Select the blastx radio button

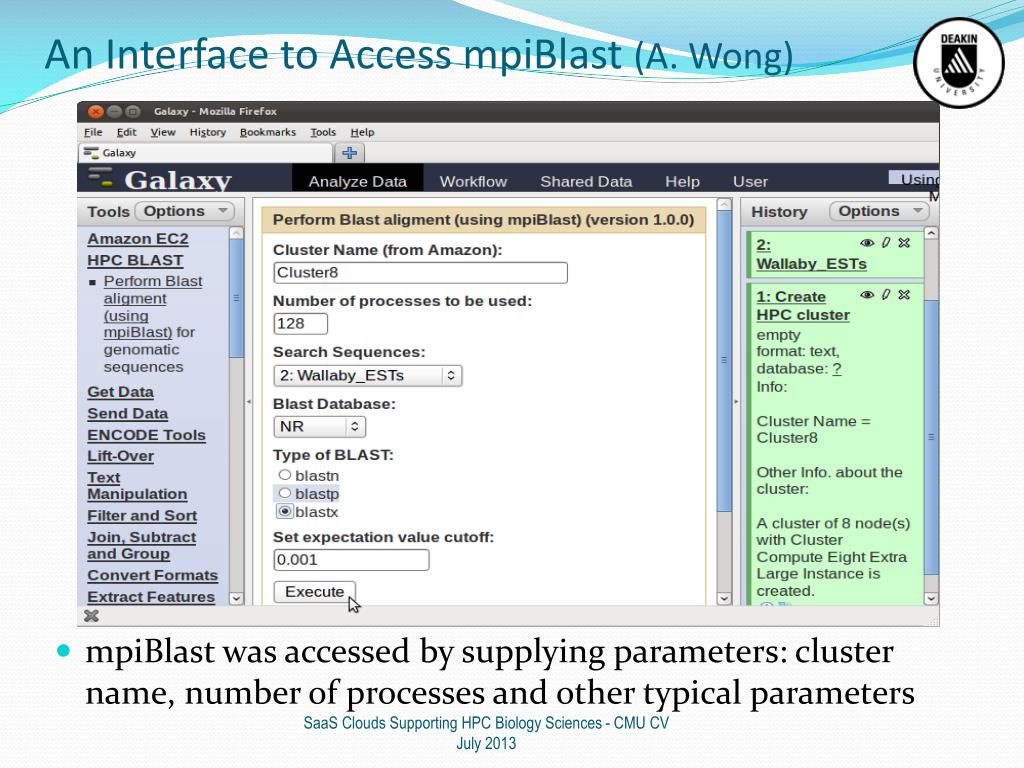click(x=285, y=511)
